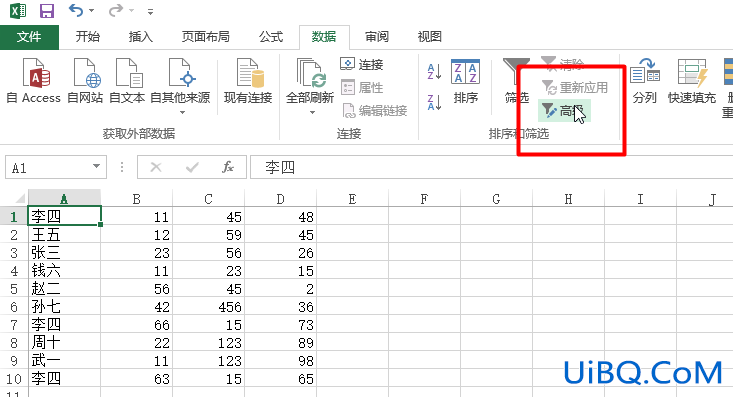Switch to the 审阅 tab
The width and height of the screenshot is (733, 397).
(x=377, y=36)
